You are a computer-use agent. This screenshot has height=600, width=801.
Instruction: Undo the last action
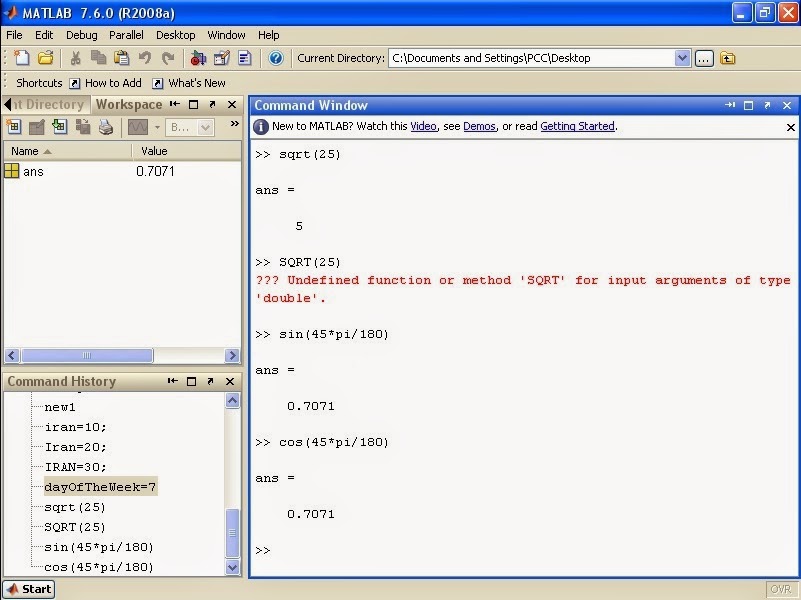(142, 58)
